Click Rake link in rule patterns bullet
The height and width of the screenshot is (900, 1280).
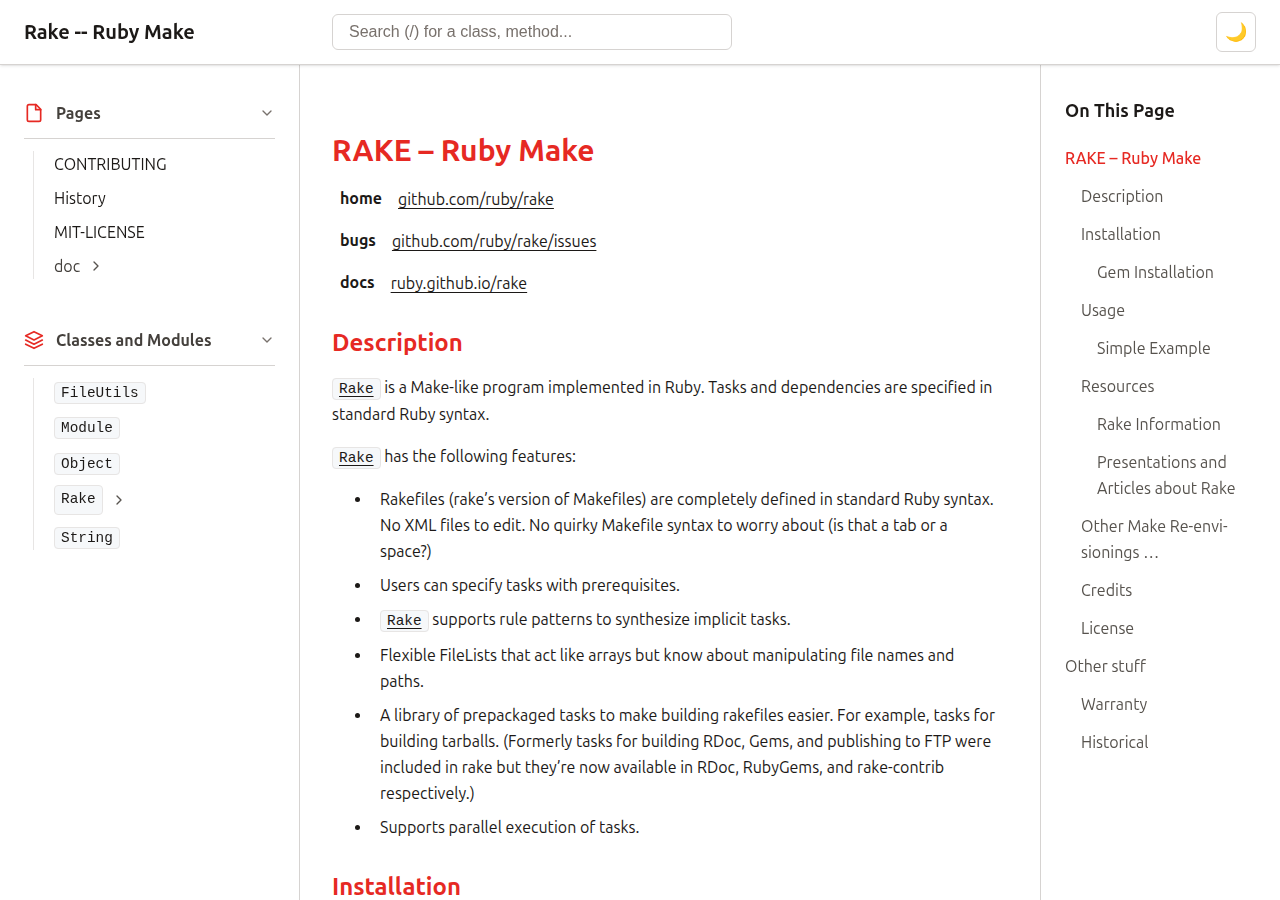point(404,621)
